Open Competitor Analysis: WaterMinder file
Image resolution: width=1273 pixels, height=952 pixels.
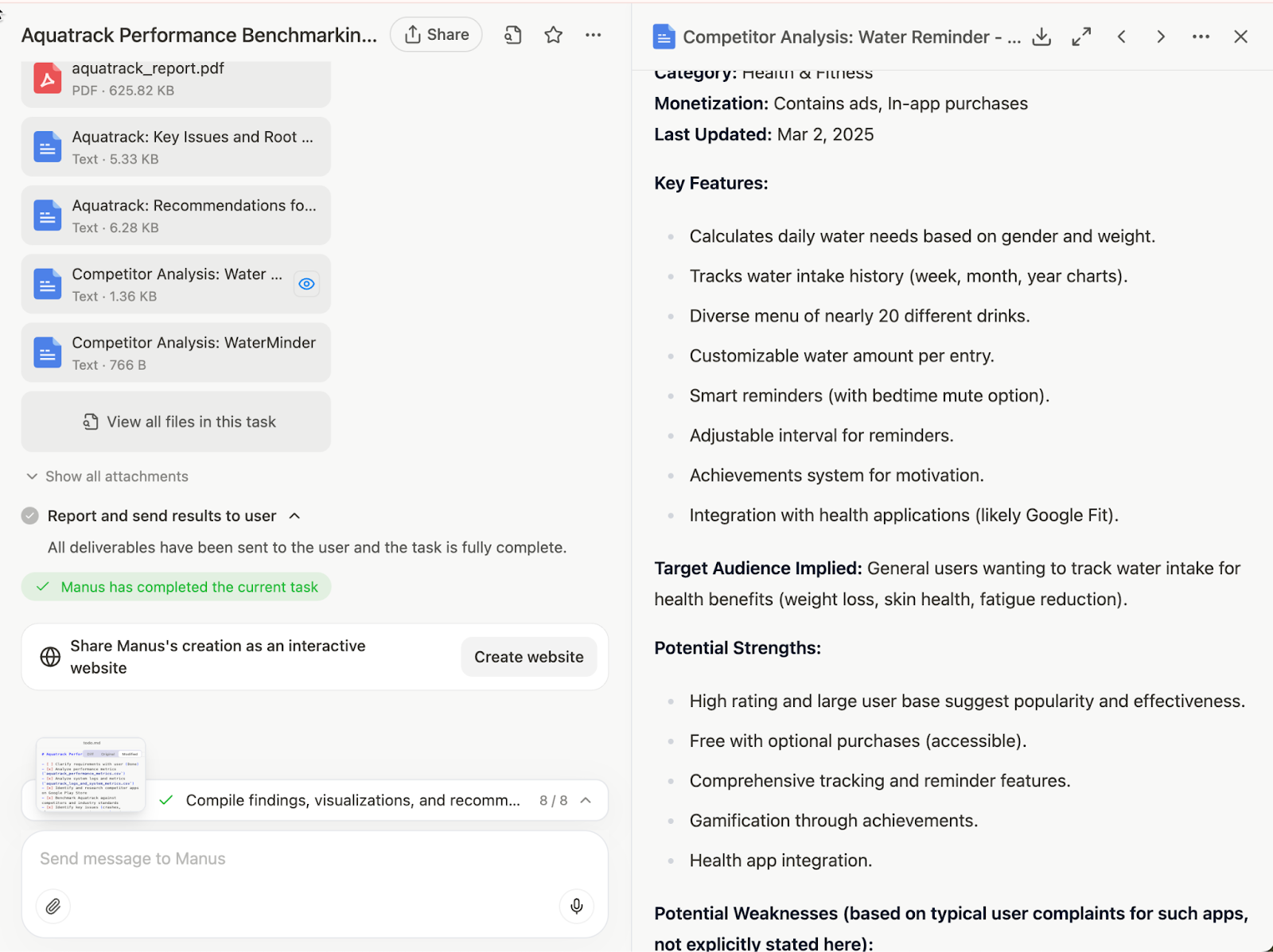click(176, 352)
